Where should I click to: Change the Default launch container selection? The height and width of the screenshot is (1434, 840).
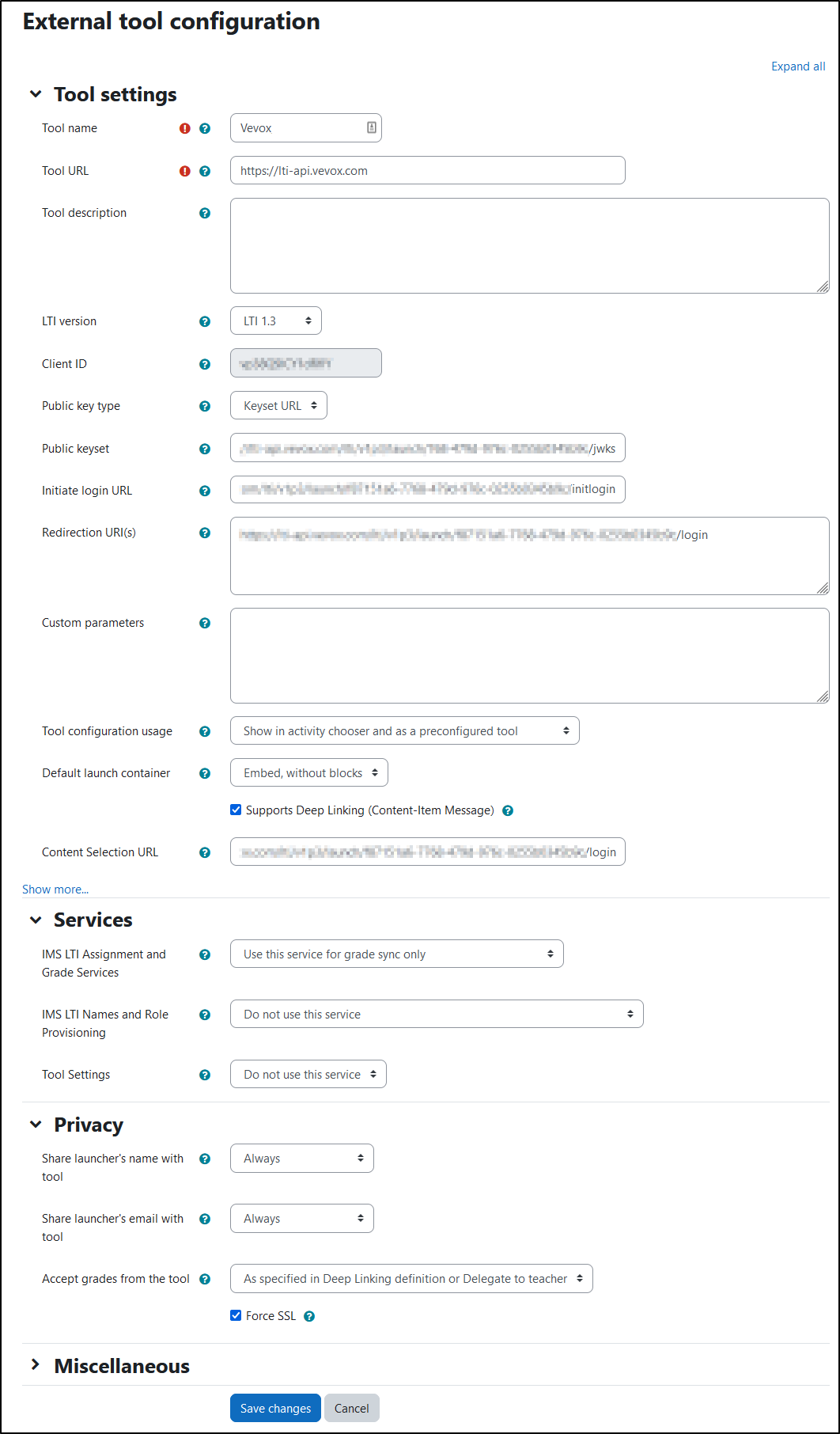tap(308, 772)
